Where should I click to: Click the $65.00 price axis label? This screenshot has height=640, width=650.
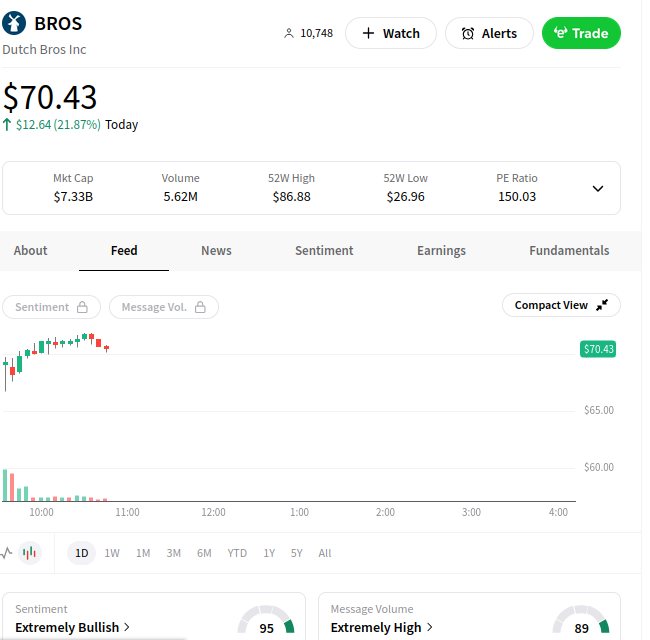coord(599,410)
